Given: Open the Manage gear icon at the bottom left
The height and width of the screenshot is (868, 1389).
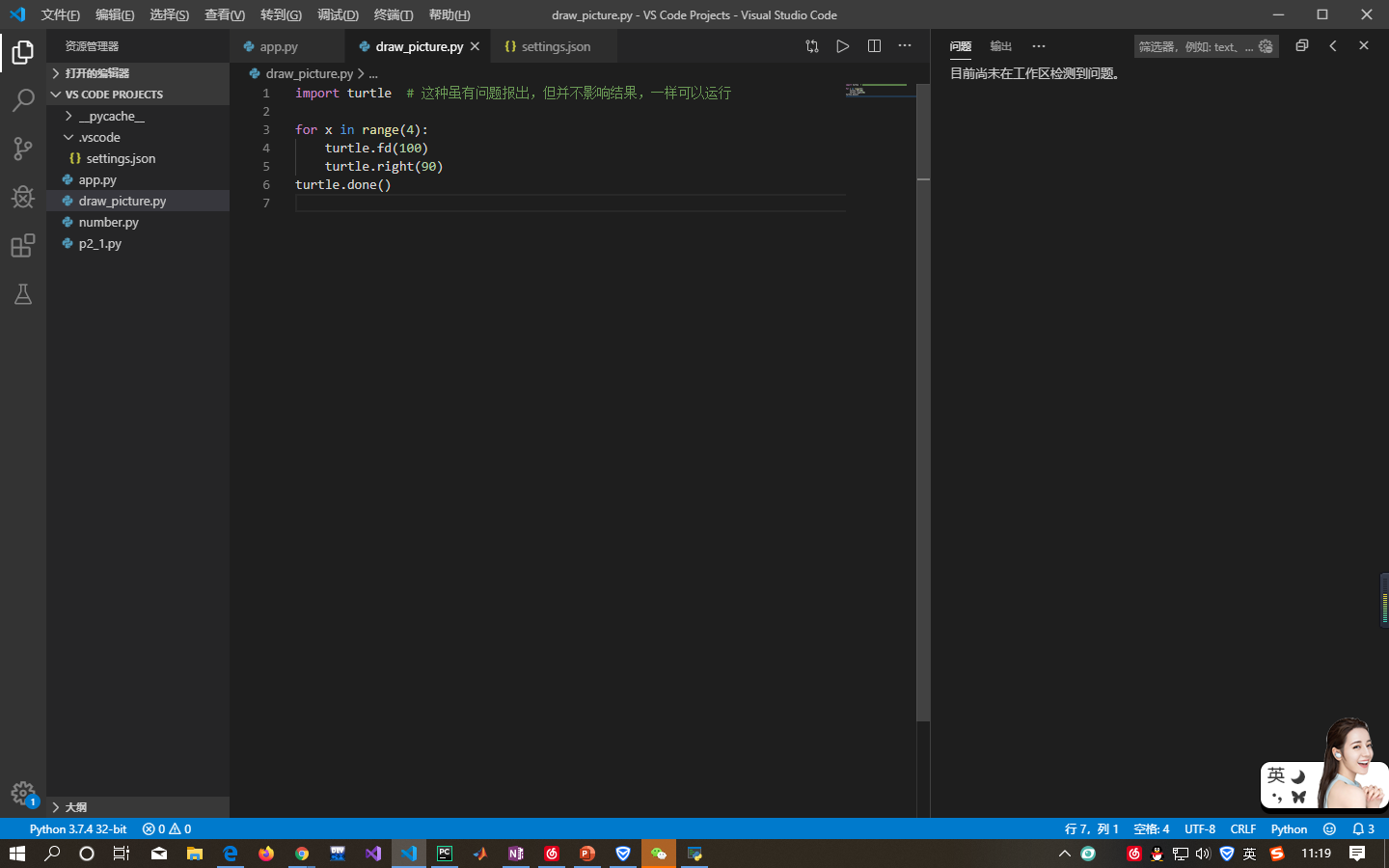Looking at the screenshot, I should click(x=23, y=793).
